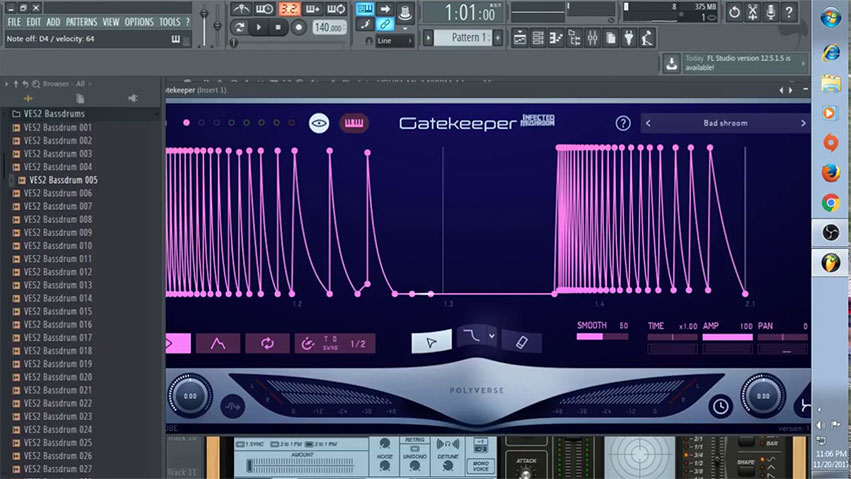Screen dimensions: 851x479
Task: Go to previous Gatekeeper preset
Action: click(648, 123)
